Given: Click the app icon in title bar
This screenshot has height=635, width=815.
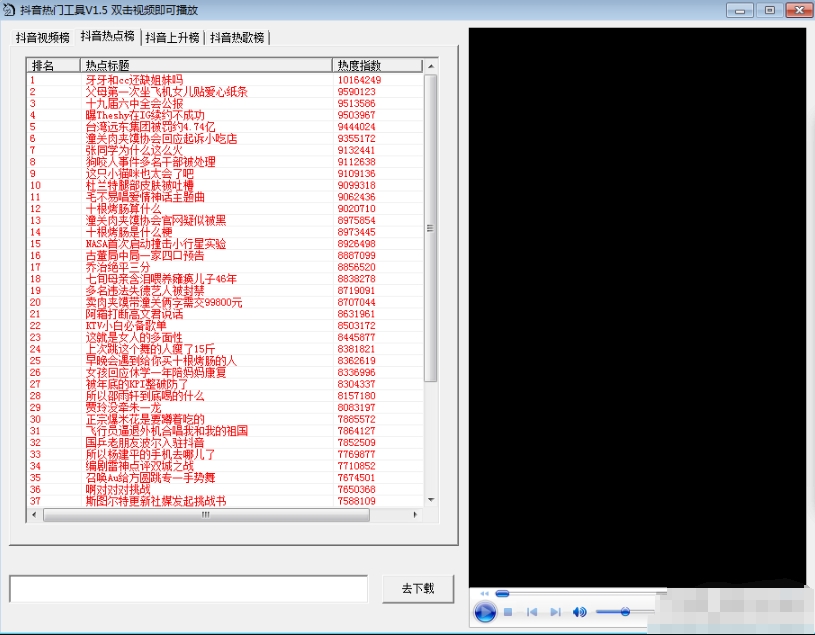Looking at the screenshot, I should [x=9, y=10].
